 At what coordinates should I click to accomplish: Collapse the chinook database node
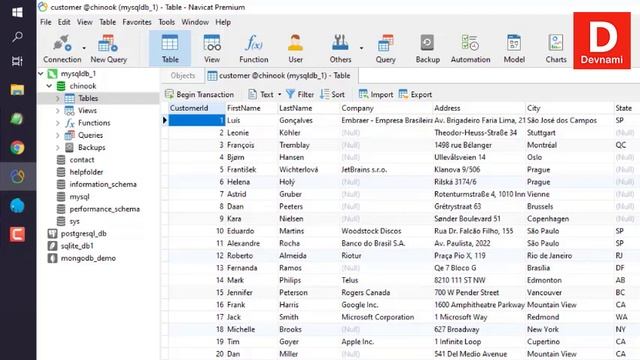[x=49, y=86]
